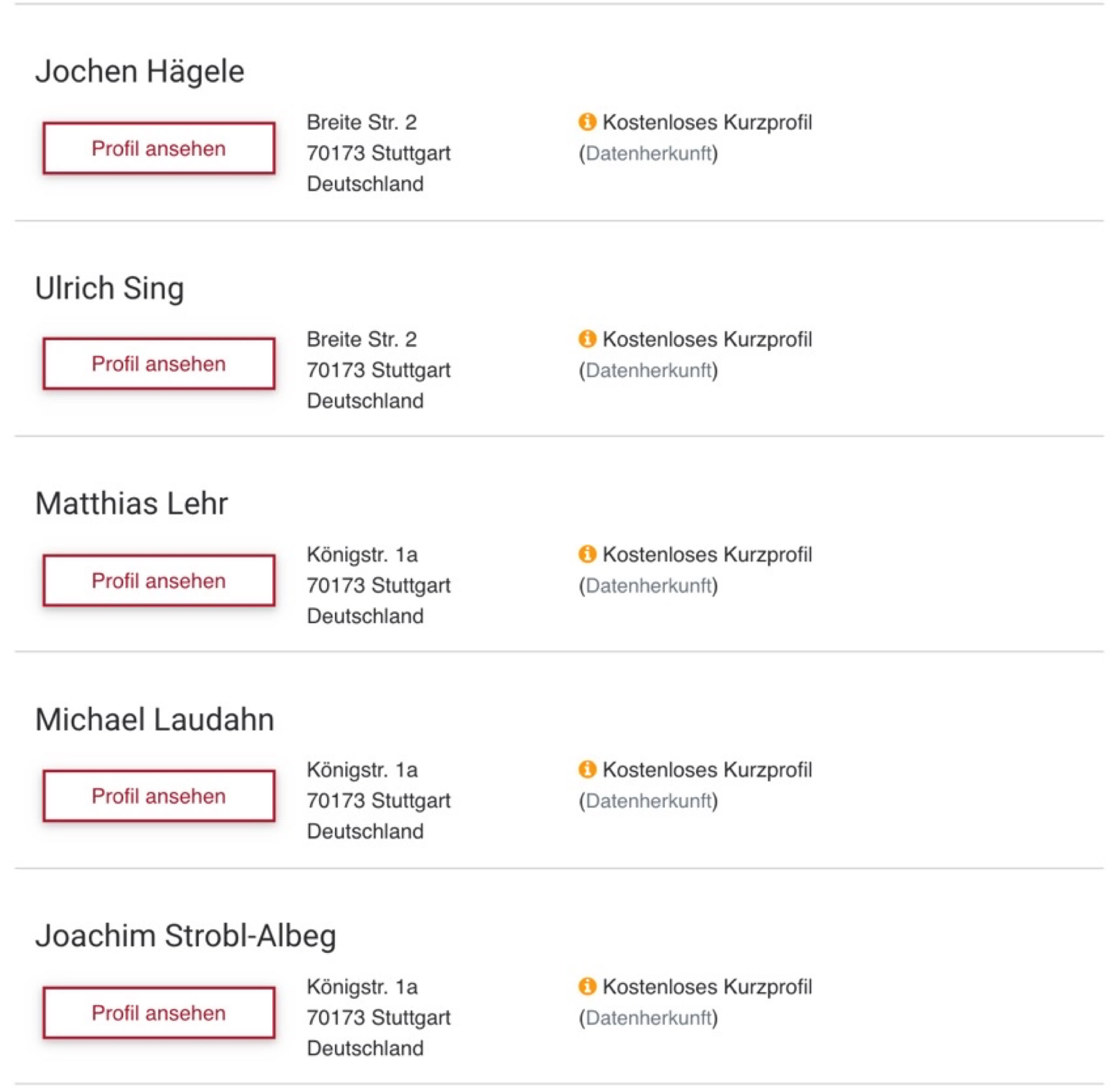Click the Michael Laudahn name heading
This screenshot has height=1089, width=1120.
(x=154, y=720)
